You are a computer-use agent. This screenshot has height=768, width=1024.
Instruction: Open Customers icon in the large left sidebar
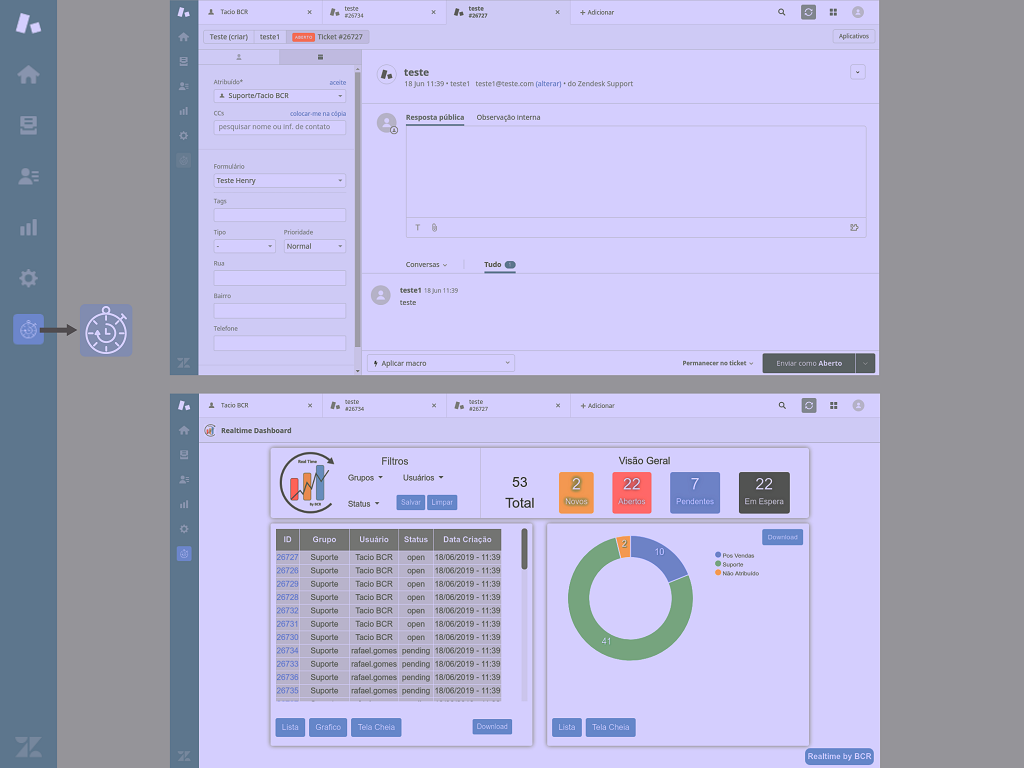pyautogui.click(x=28, y=176)
